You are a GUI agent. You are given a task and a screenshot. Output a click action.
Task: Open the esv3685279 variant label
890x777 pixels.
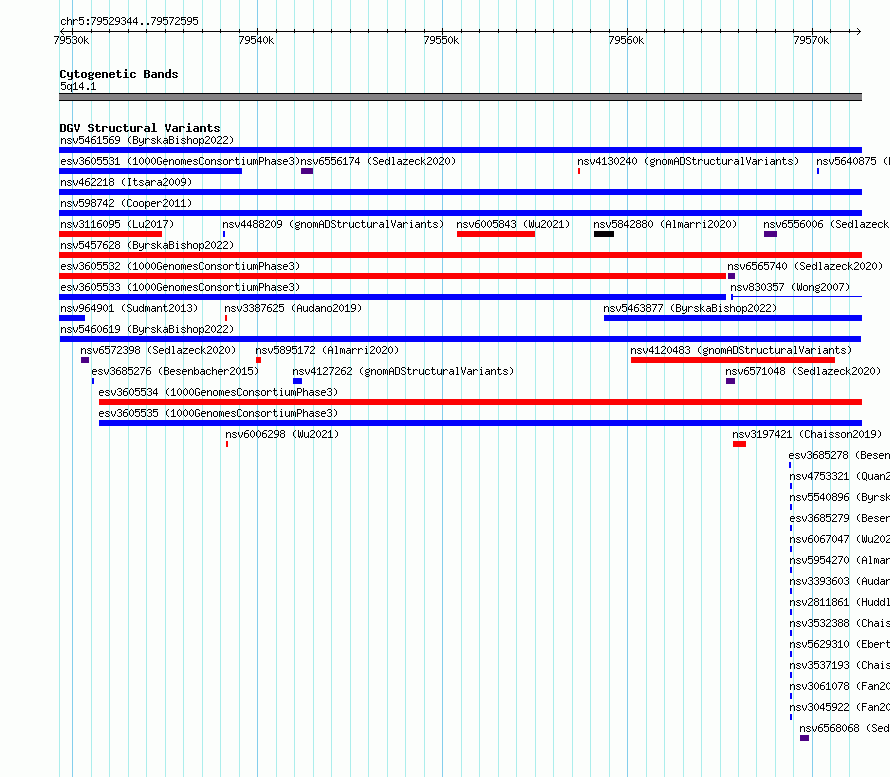coord(839,518)
